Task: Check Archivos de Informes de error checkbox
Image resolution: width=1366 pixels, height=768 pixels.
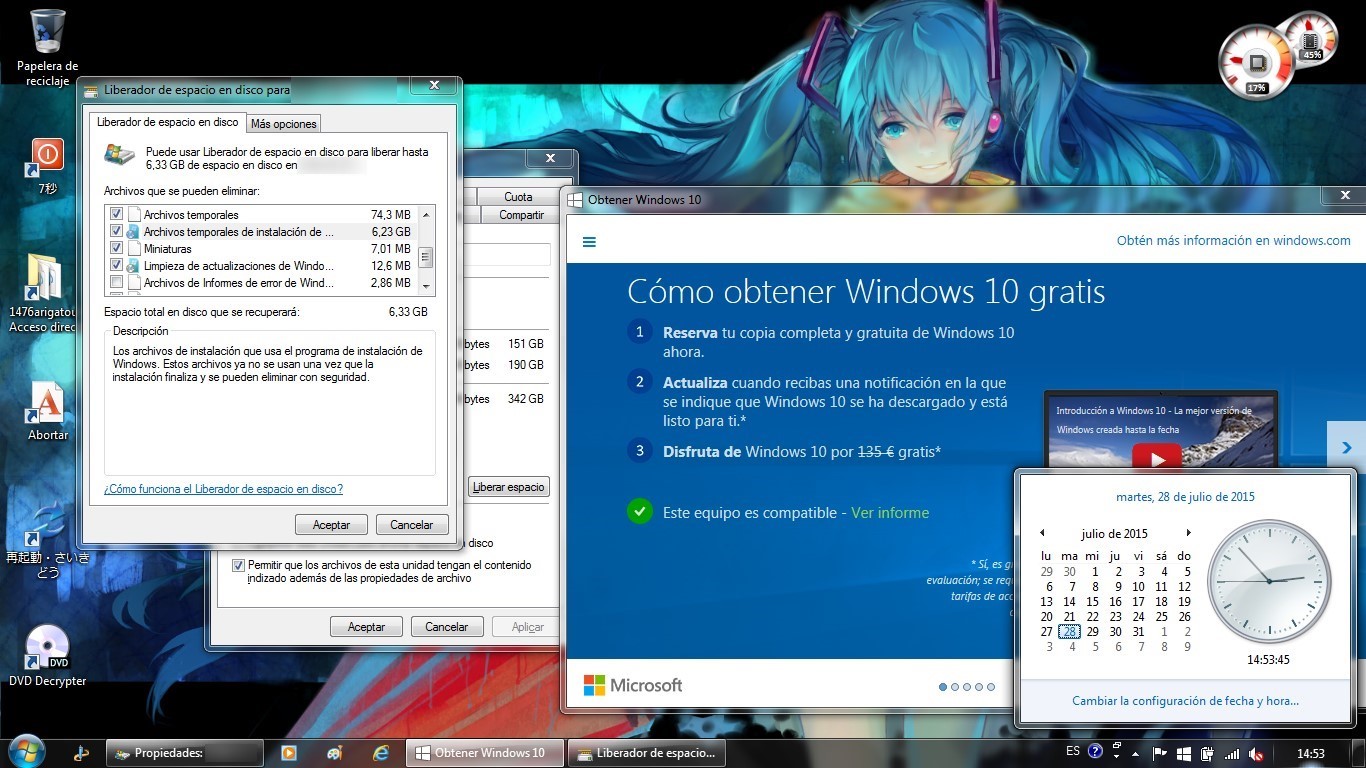Action: [x=117, y=282]
